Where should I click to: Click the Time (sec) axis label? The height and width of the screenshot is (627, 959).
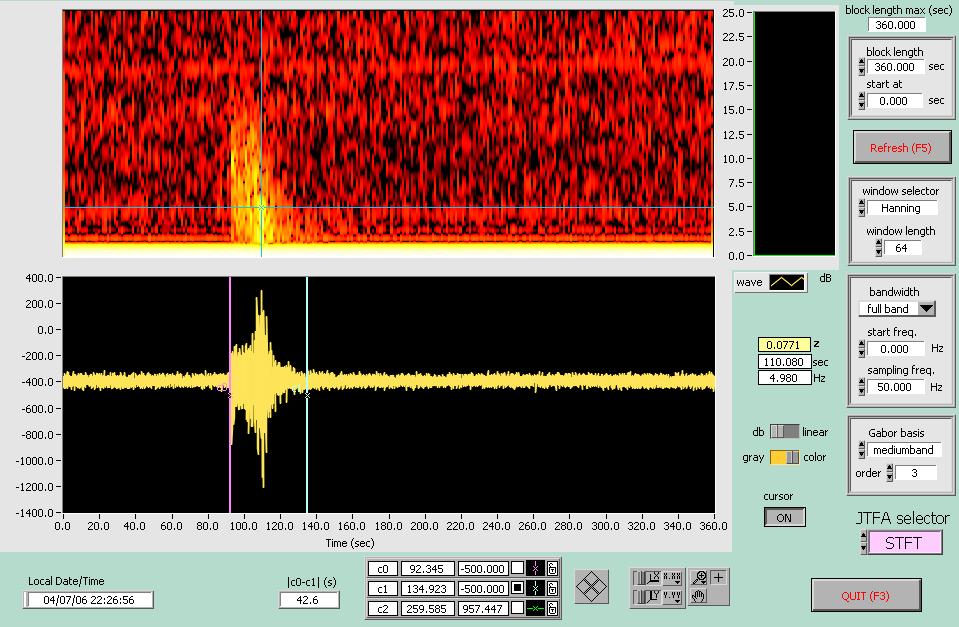[x=350, y=543]
